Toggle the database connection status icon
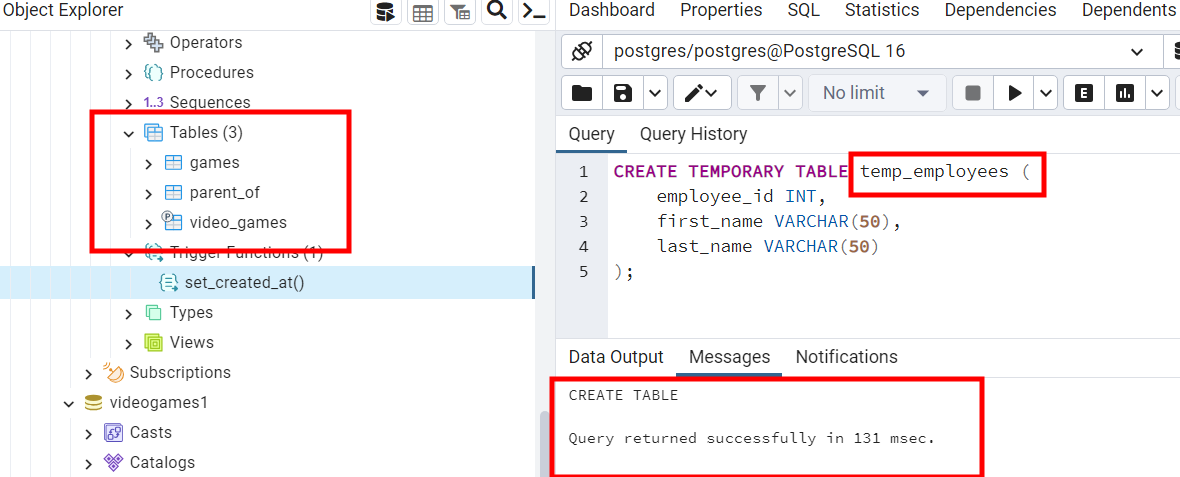 [583, 51]
